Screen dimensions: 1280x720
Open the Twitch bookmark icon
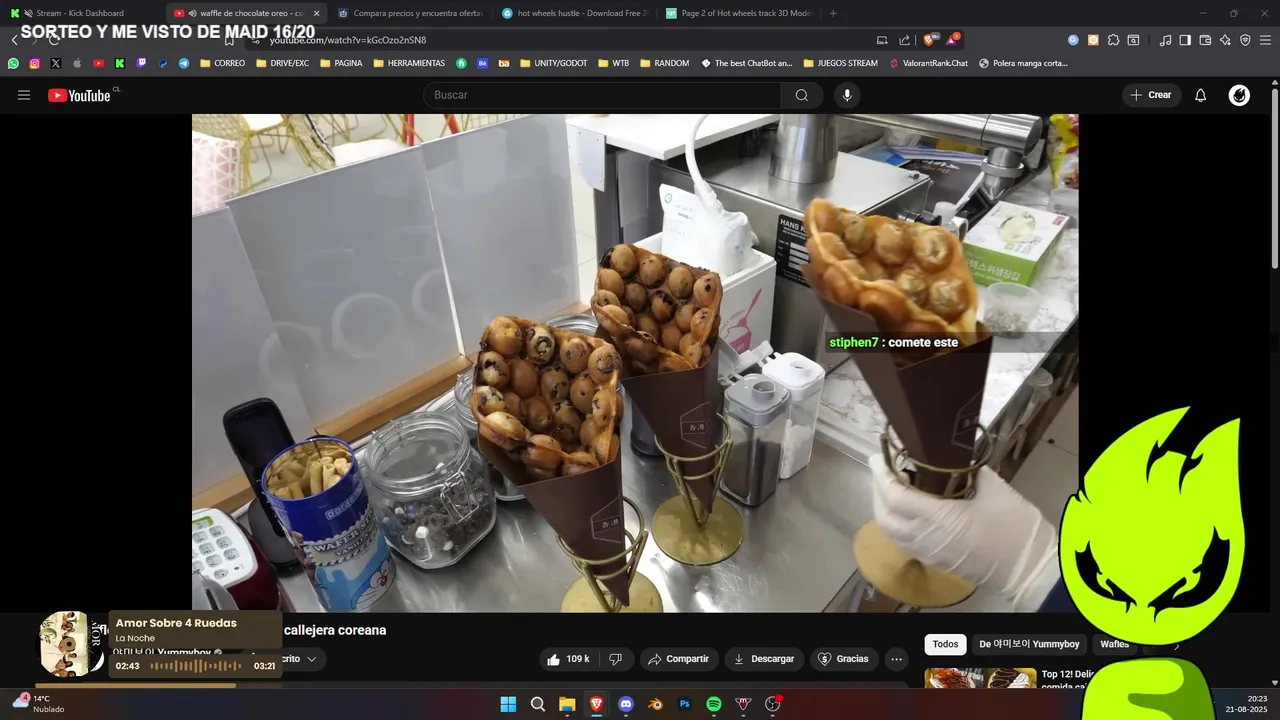(141, 63)
